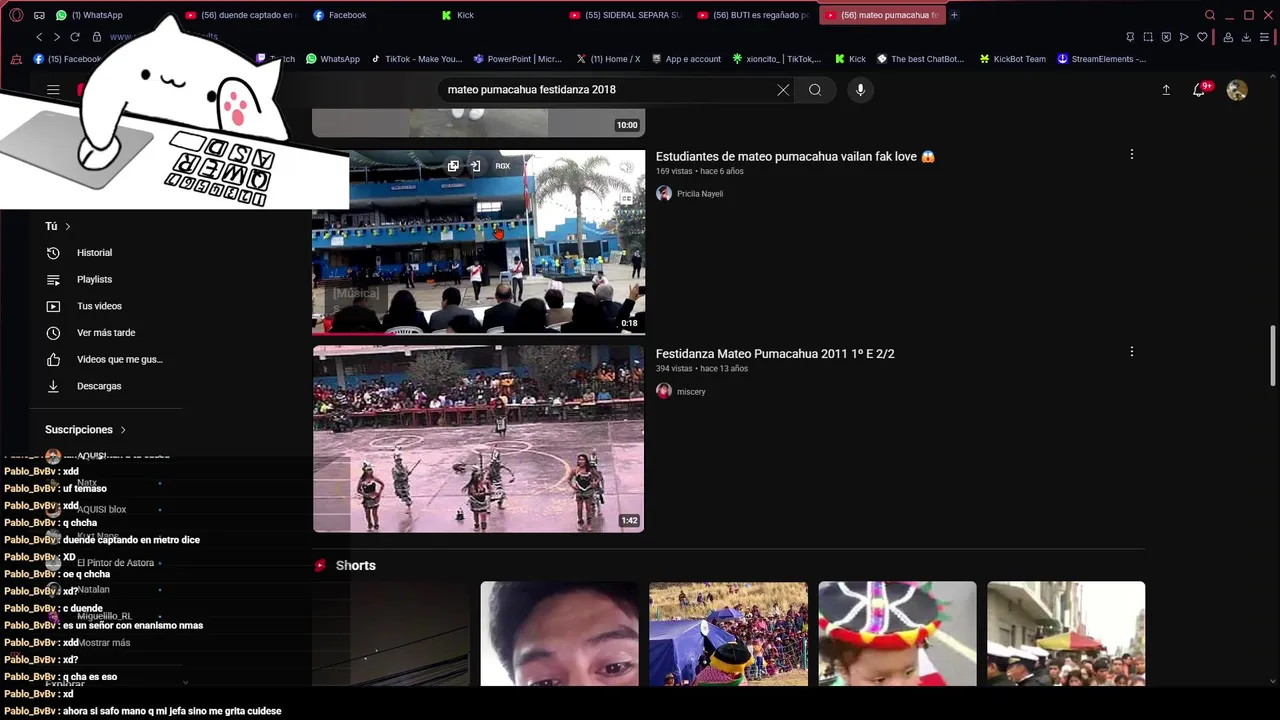Open the account avatar menu

[x=1237, y=90]
